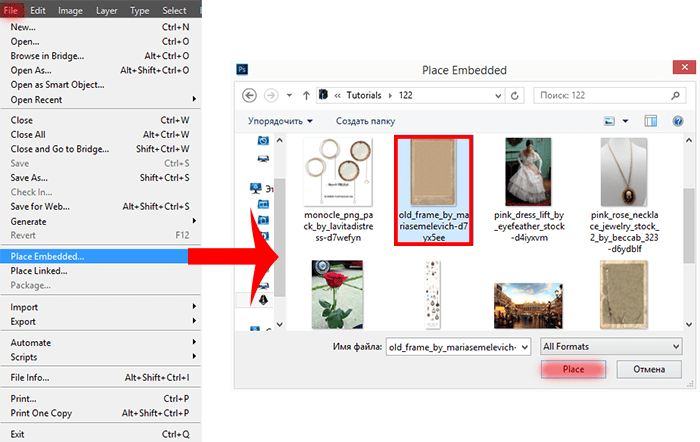Viewport: 700px width, 442px height.
Task: Click the Forward arrow in file dialog
Action: tap(271, 96)
